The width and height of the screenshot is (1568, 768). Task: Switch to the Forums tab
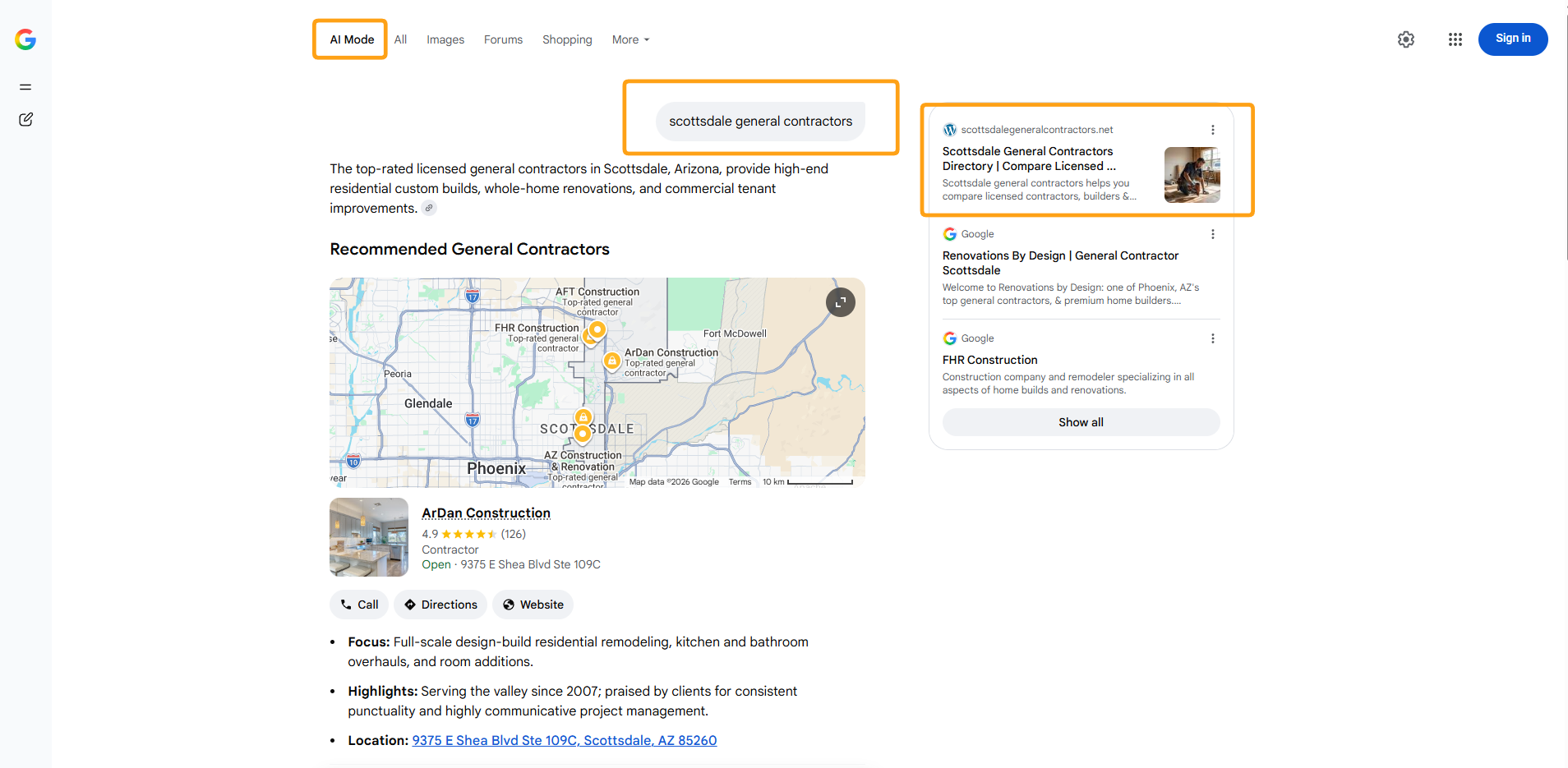coord(503,39)
